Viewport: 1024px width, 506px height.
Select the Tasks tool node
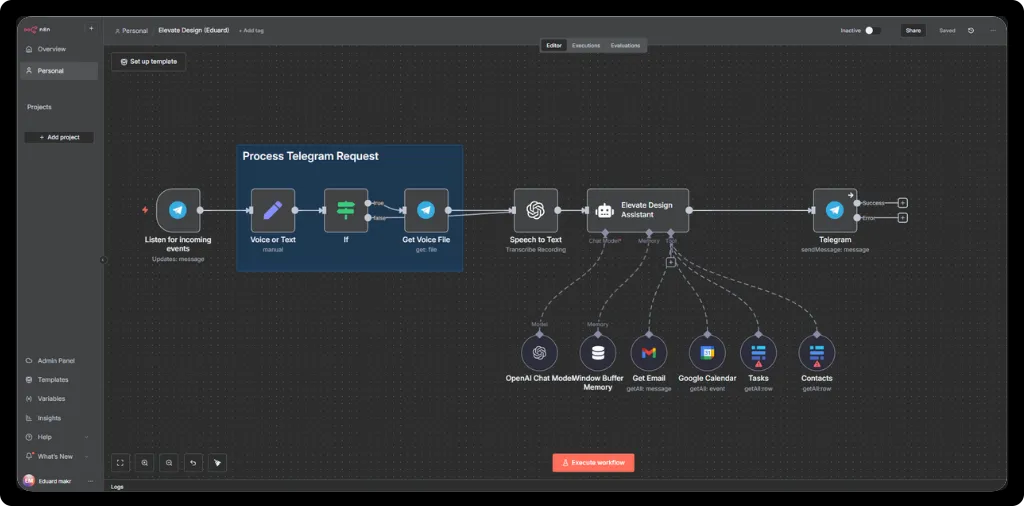coord(758,353)
